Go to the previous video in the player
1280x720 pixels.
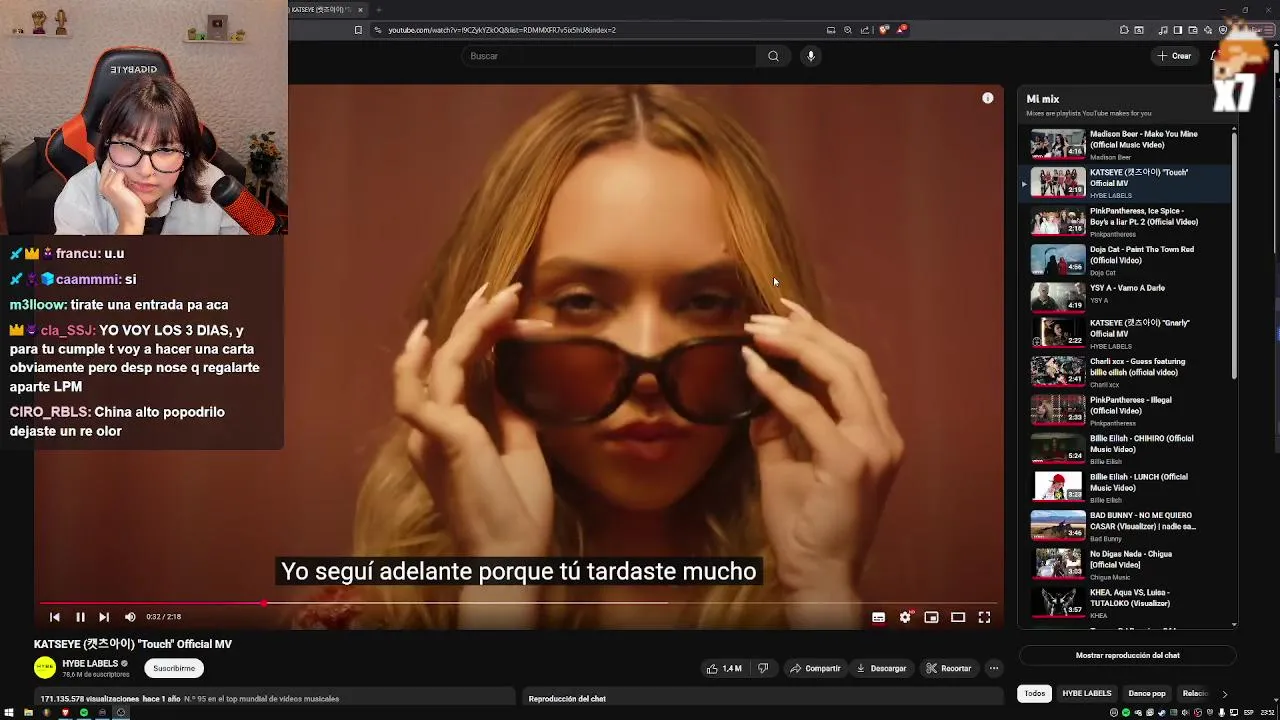tap(55, 617)
